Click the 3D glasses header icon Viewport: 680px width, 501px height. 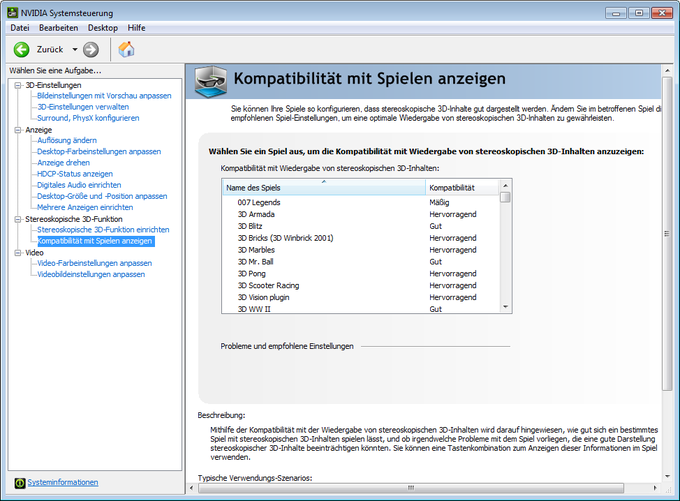tap(210, 81)
